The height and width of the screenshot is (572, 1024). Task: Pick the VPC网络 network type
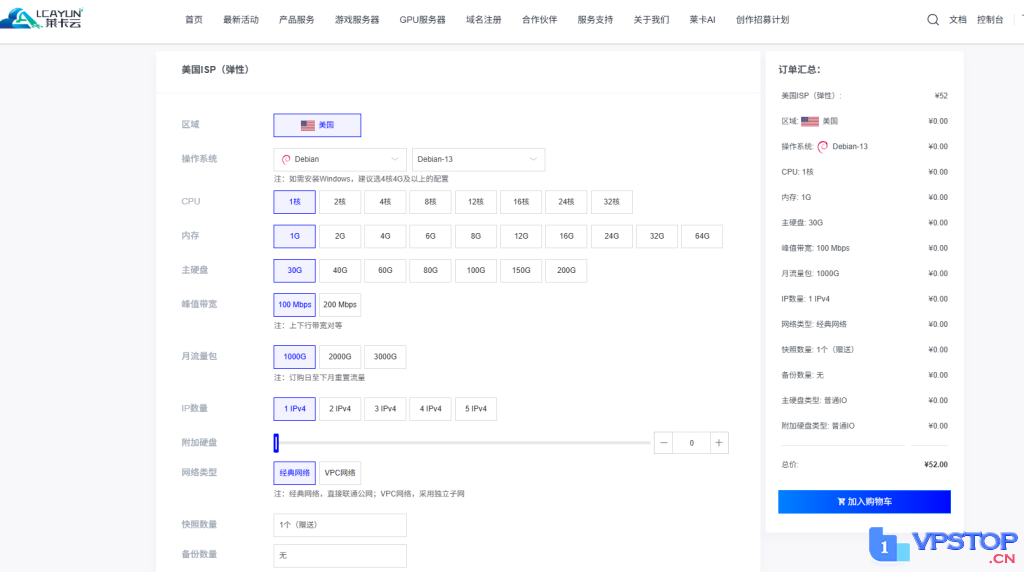point(340,473)
